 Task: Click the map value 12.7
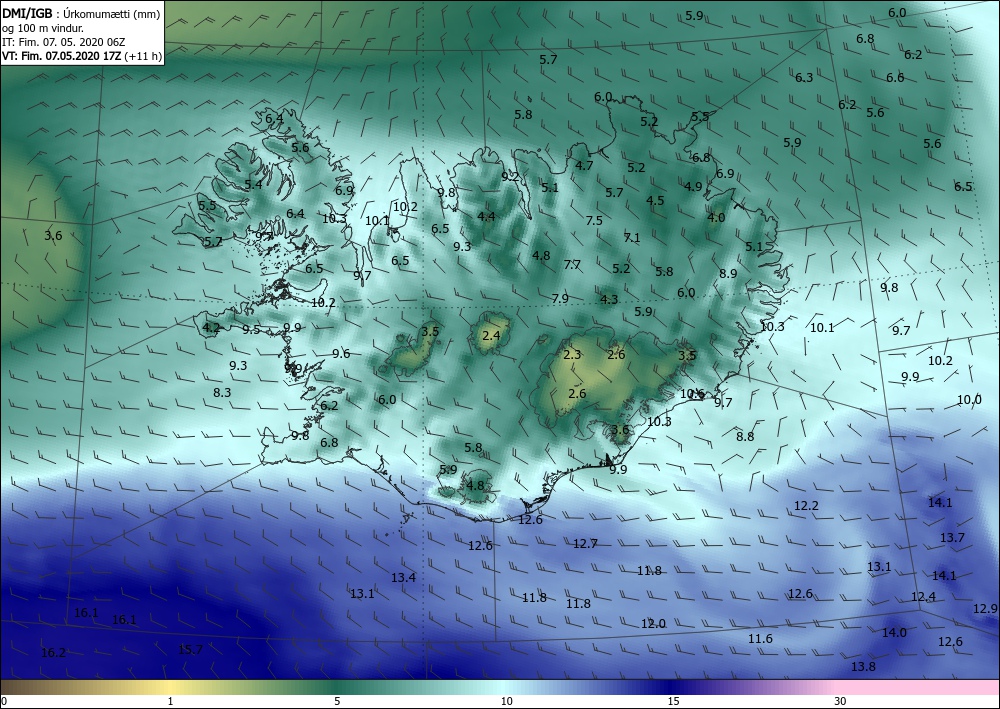click(x=585, y=544)
